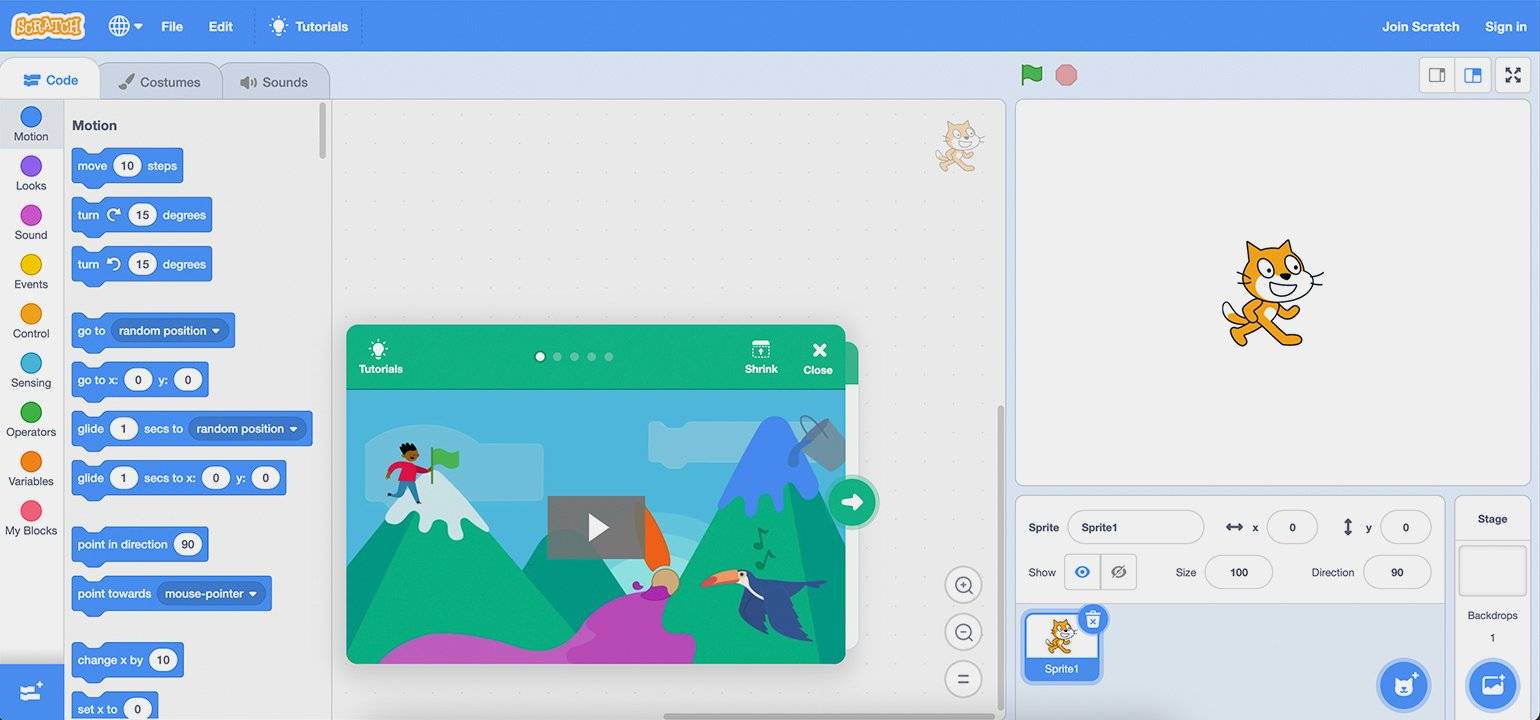Click the Add Extension button
This screenshot has height=720, width=1540.
(31, 692)
